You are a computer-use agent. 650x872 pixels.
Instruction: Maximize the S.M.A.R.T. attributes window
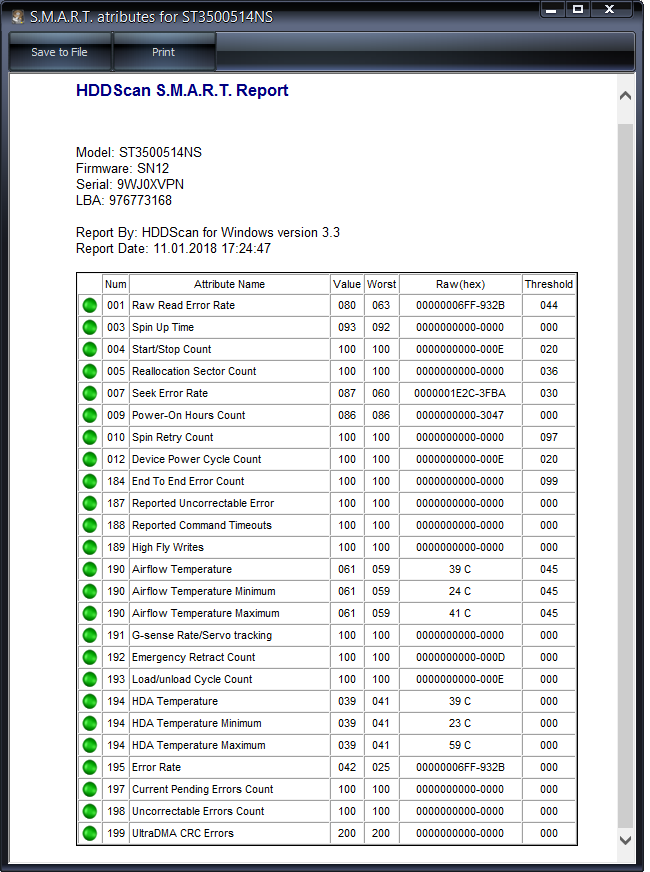pyautogui.click(x=579, y=10)
